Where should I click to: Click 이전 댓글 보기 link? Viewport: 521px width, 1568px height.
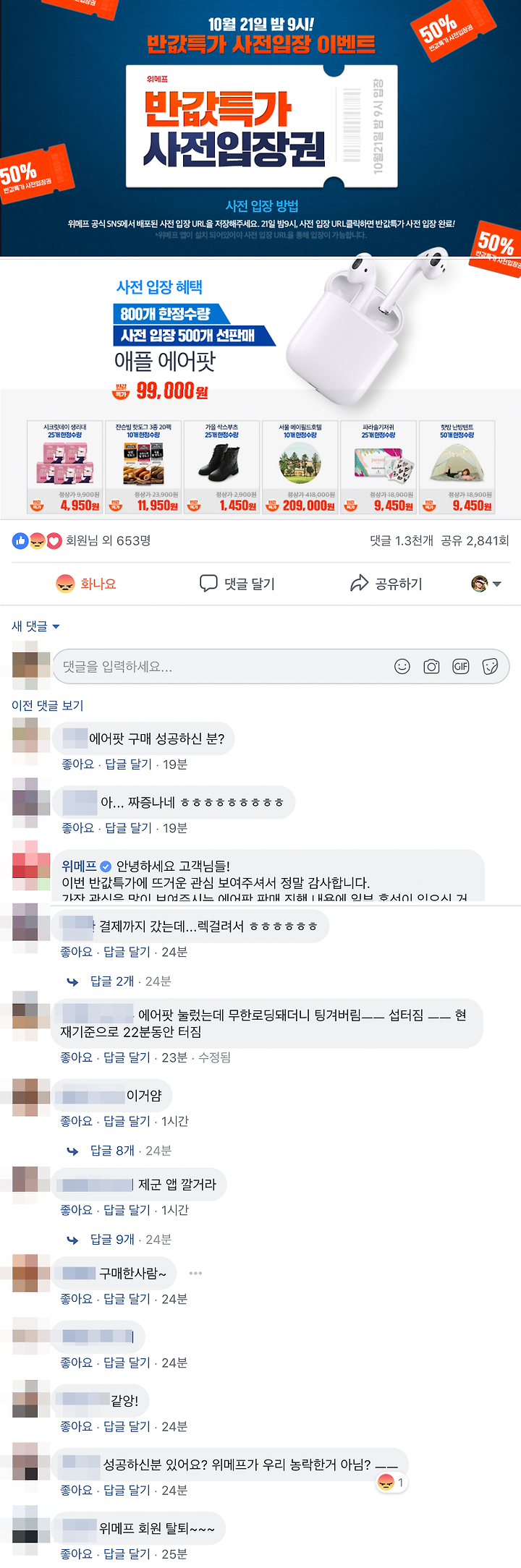pyautogui.click(x=48, y=705)
